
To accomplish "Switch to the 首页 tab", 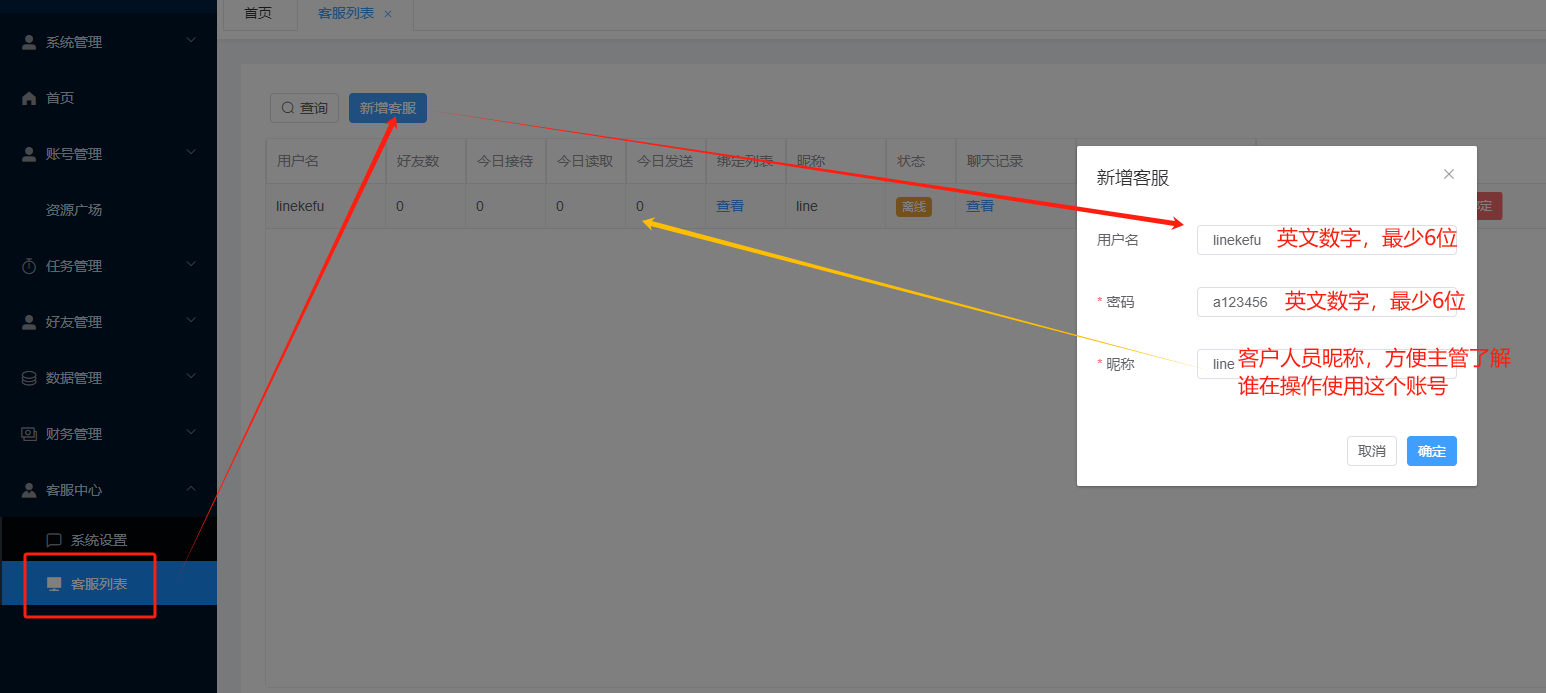I will [x=258, y=14].
